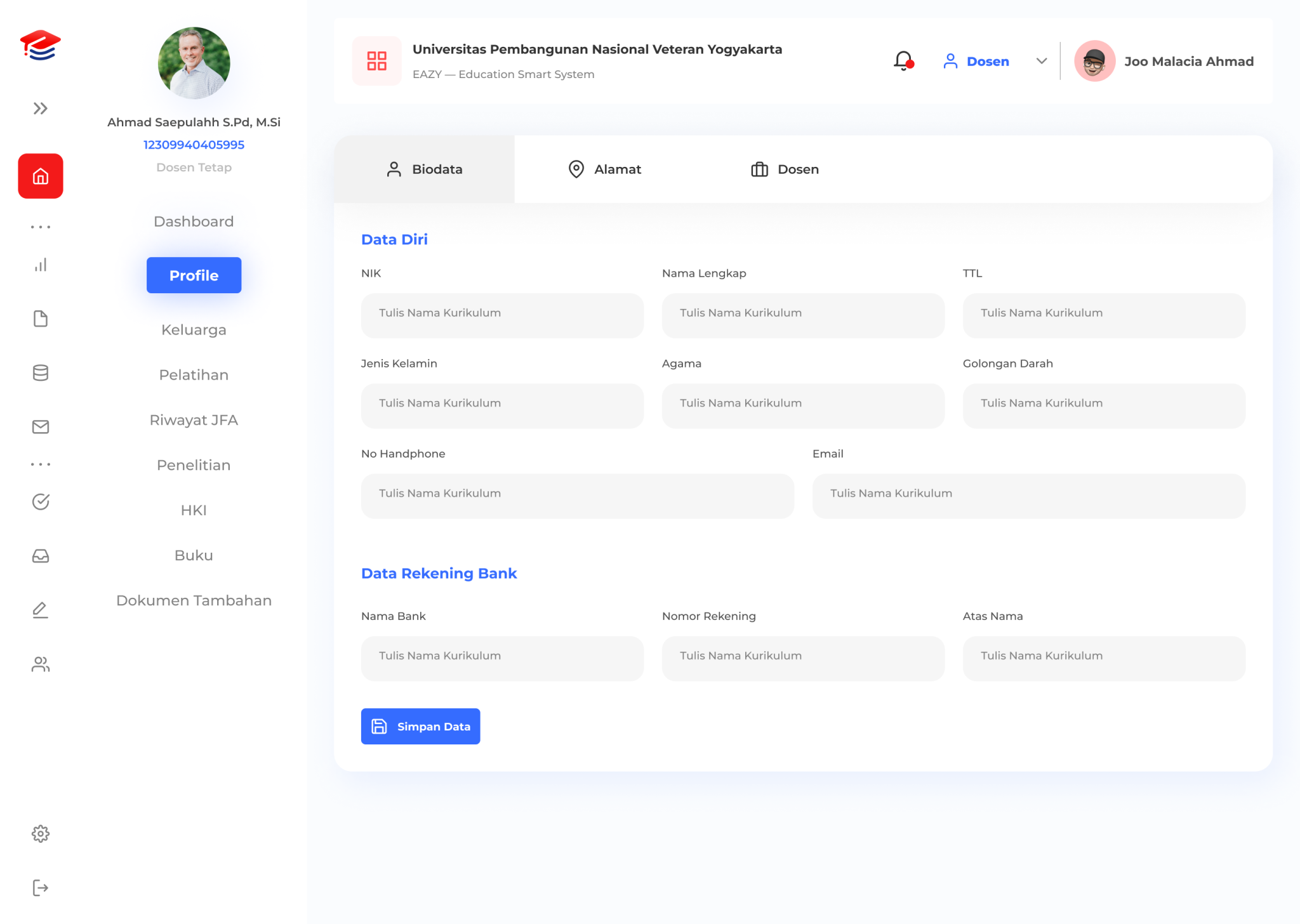Expand the ellipsis menu below the Home icon

point(41,227)
